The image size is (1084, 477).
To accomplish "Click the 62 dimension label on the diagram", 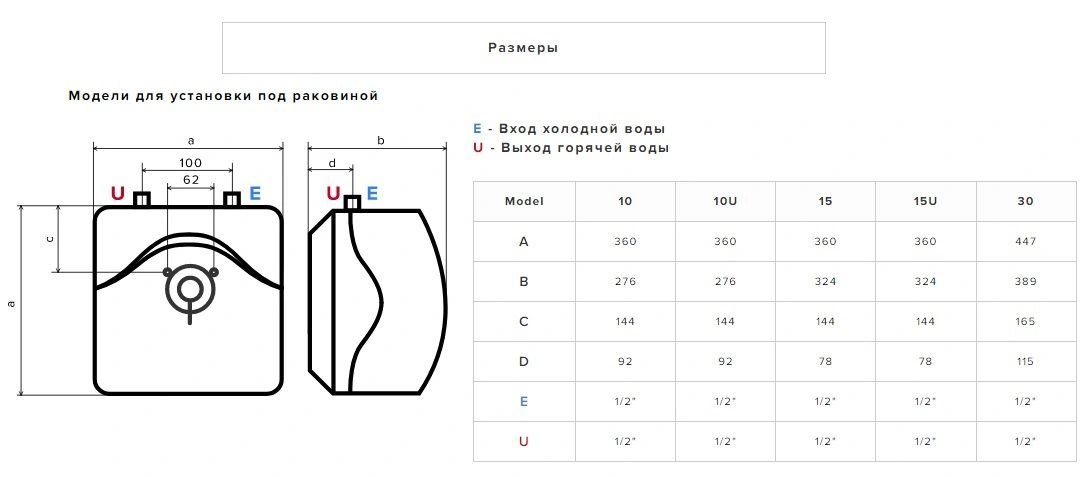I will (x=191, y=180).
